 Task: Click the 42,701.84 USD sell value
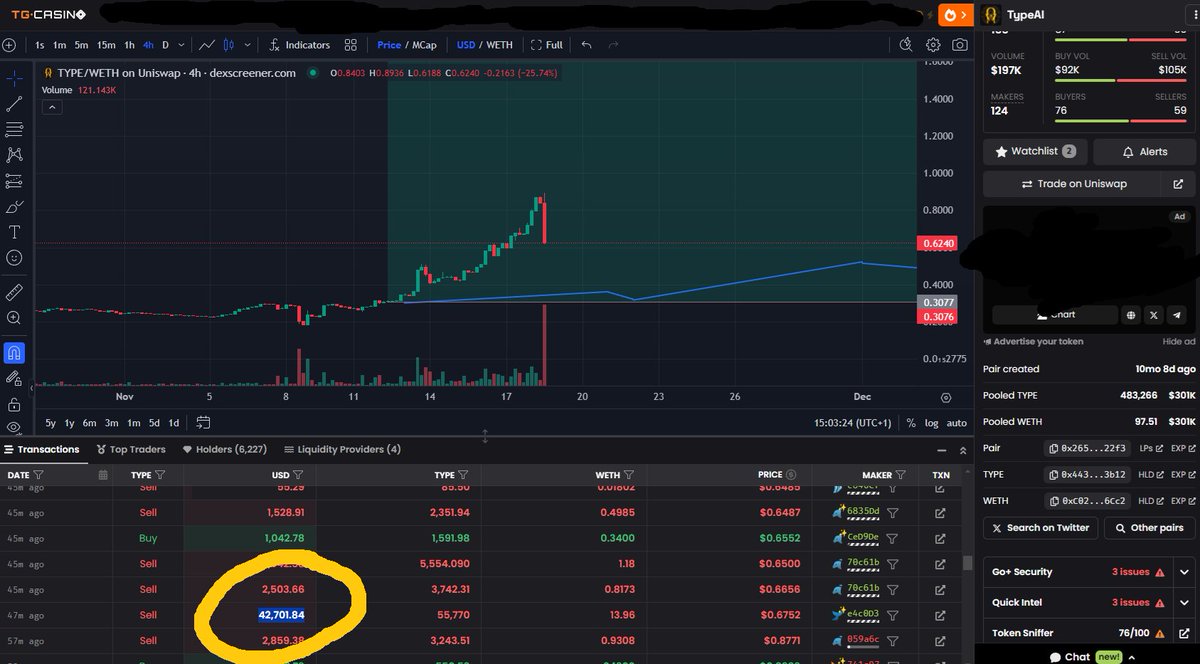(x=281, y=615)
